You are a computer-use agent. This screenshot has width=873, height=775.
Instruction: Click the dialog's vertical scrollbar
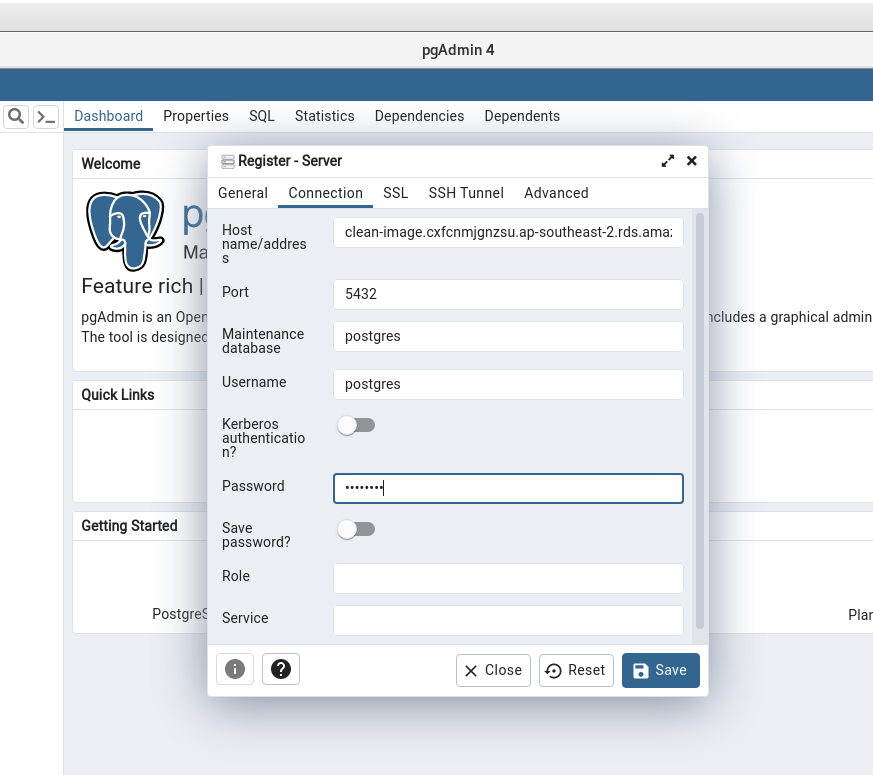pos(699,420)
